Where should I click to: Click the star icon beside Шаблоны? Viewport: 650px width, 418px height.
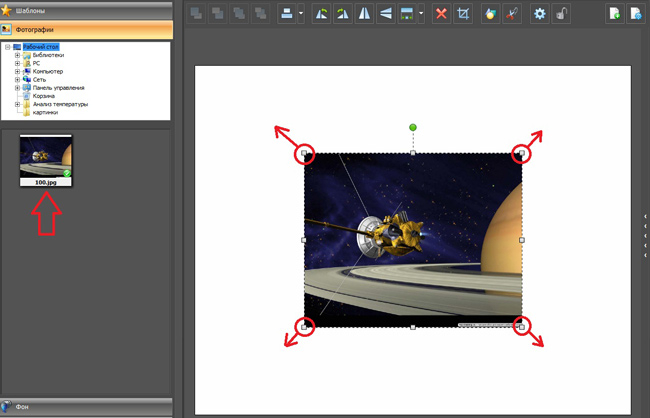point(6,10)
